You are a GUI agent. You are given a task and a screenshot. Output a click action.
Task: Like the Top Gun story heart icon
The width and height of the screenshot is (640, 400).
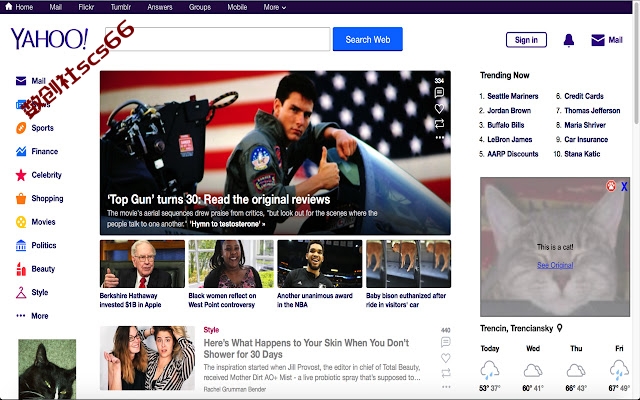tap(439, 108)
